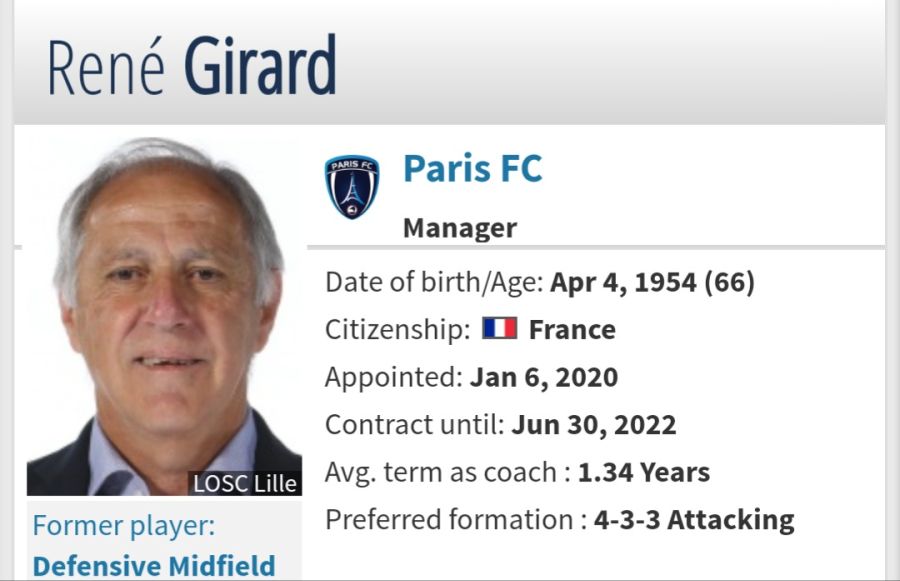Click the France citizenship text
The width and height of the screenshot is (900, 581).
[x=572, y=330]
